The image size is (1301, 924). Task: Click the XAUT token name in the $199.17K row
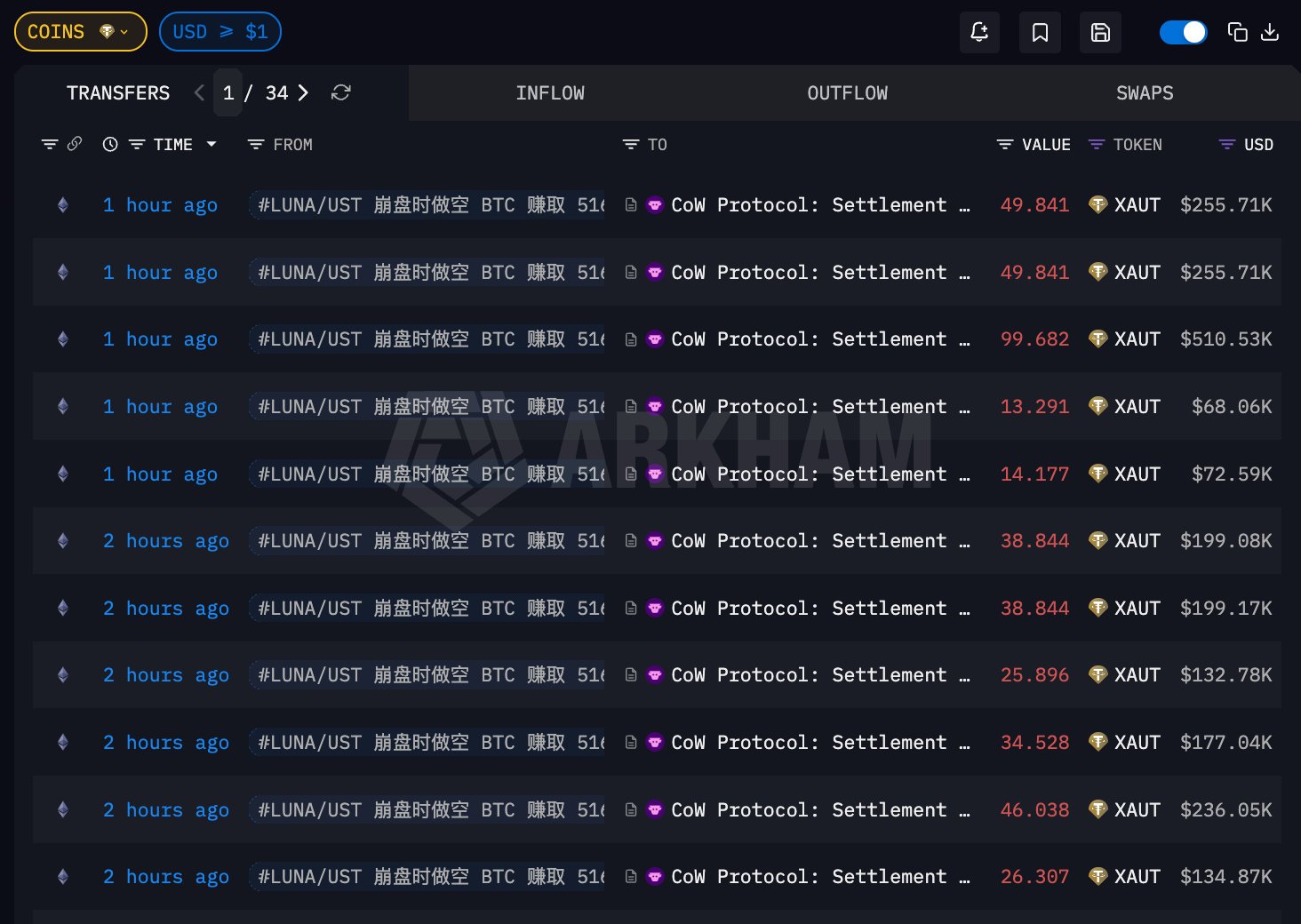click(x=1137, y=609)
